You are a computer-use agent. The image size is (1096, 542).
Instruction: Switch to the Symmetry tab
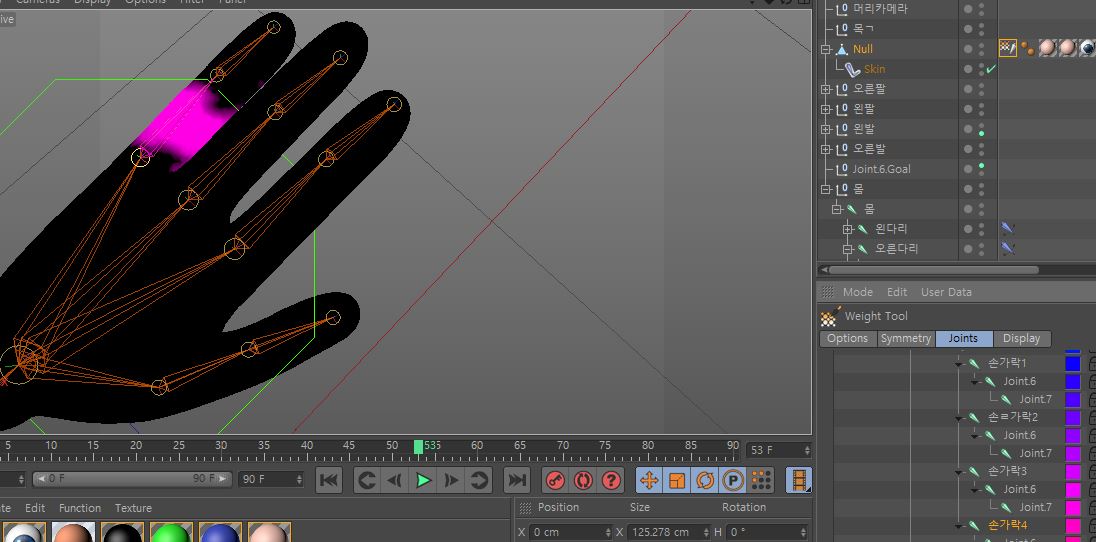click(x=905, y=339)
